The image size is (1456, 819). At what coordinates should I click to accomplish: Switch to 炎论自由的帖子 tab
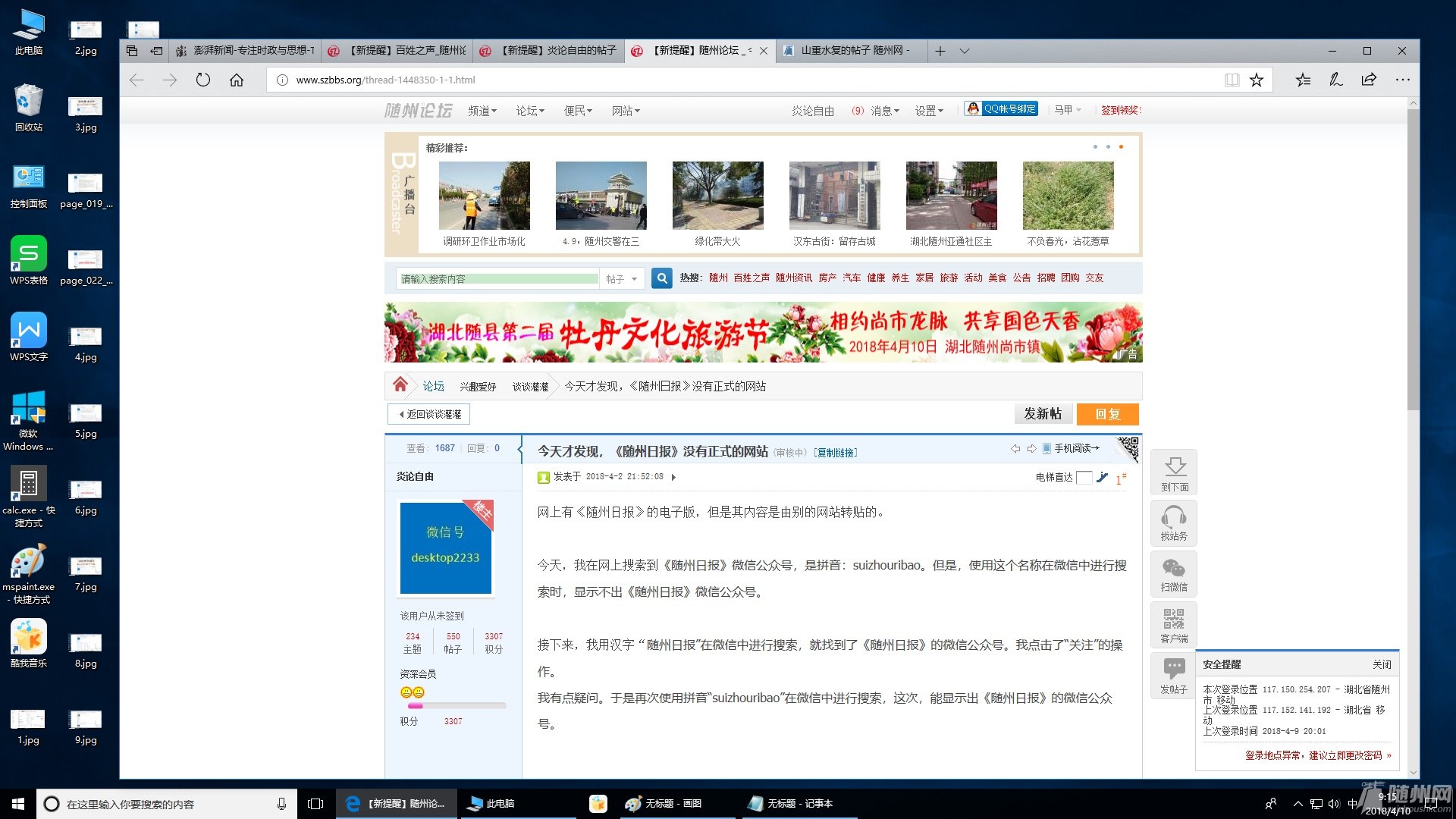point(550,51)
